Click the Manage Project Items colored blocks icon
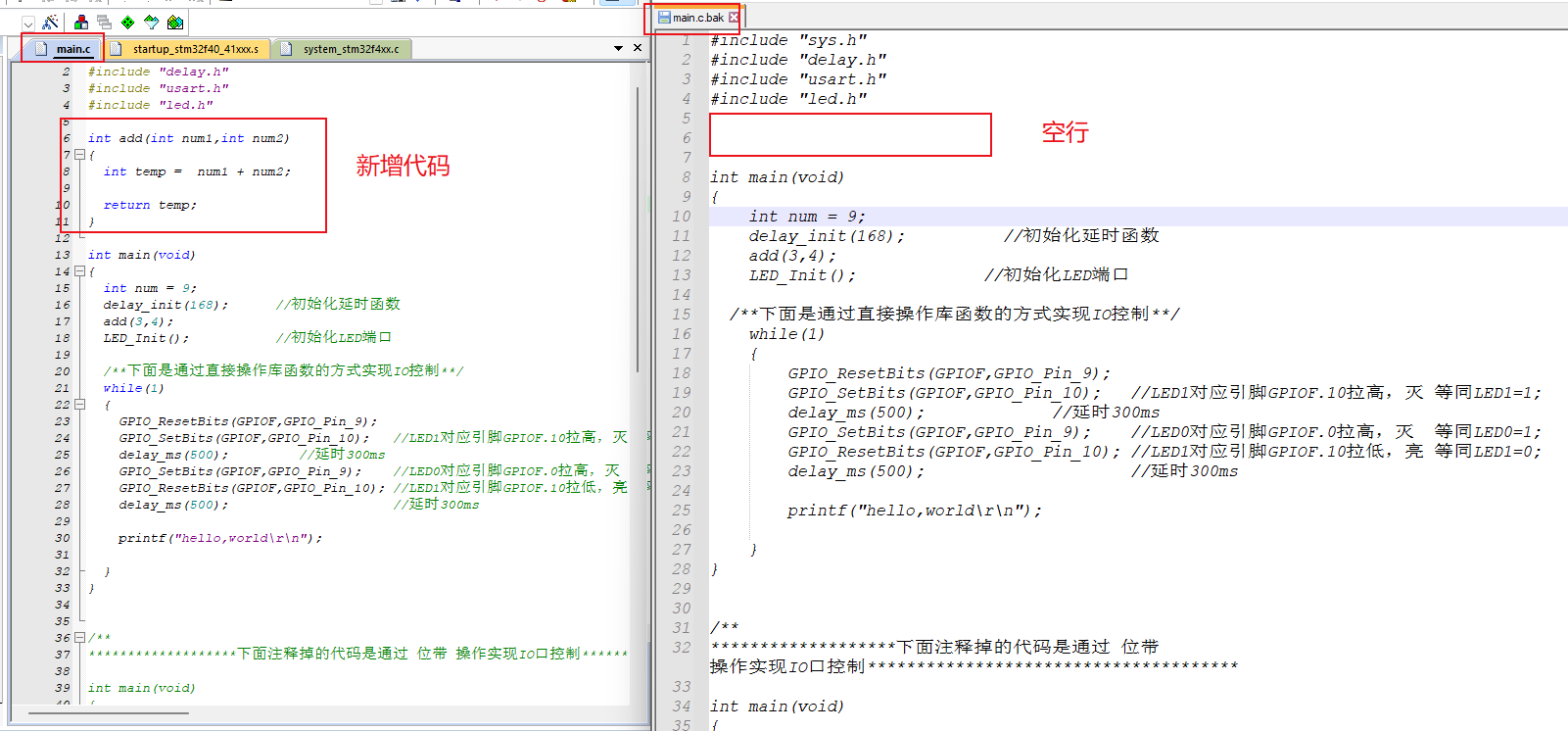 (x=81, y=22)
